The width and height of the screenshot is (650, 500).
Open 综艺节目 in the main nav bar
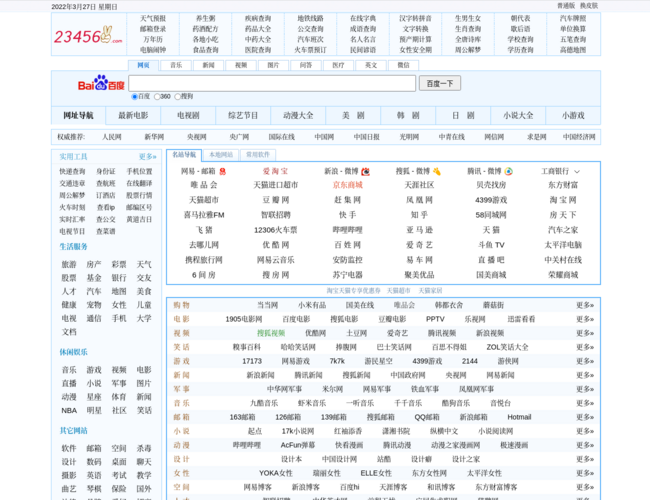click(243, 116)
